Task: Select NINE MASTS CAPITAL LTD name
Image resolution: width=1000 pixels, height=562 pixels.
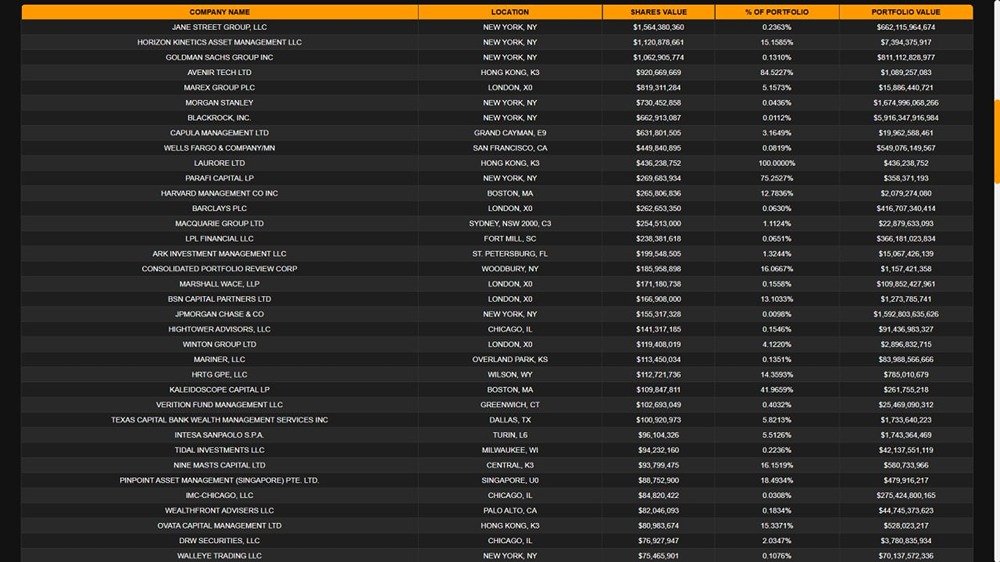Action: (x=219, y=465)
